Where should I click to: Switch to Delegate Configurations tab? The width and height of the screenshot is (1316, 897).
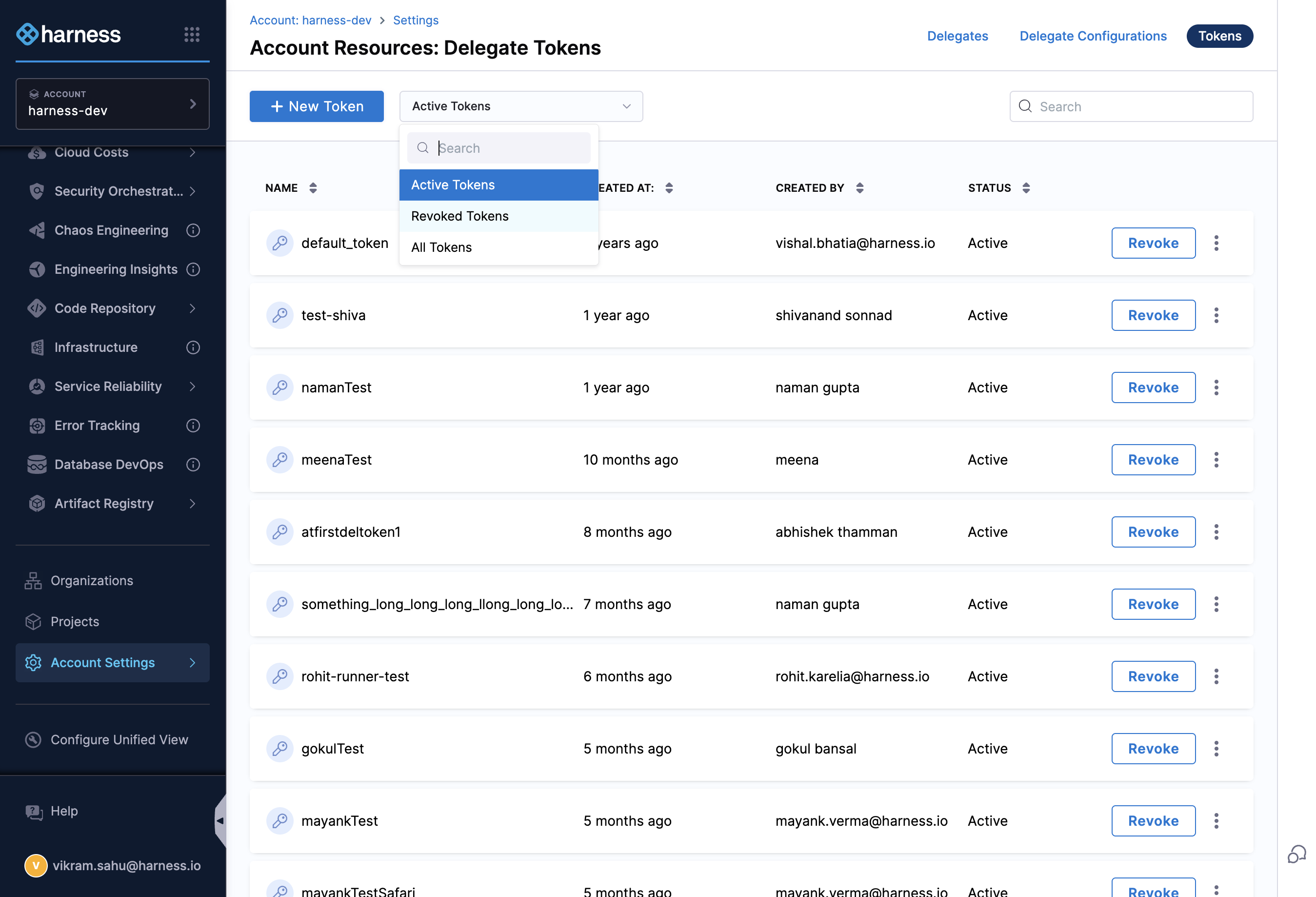pyautogui.click(x=1093, y=36)
